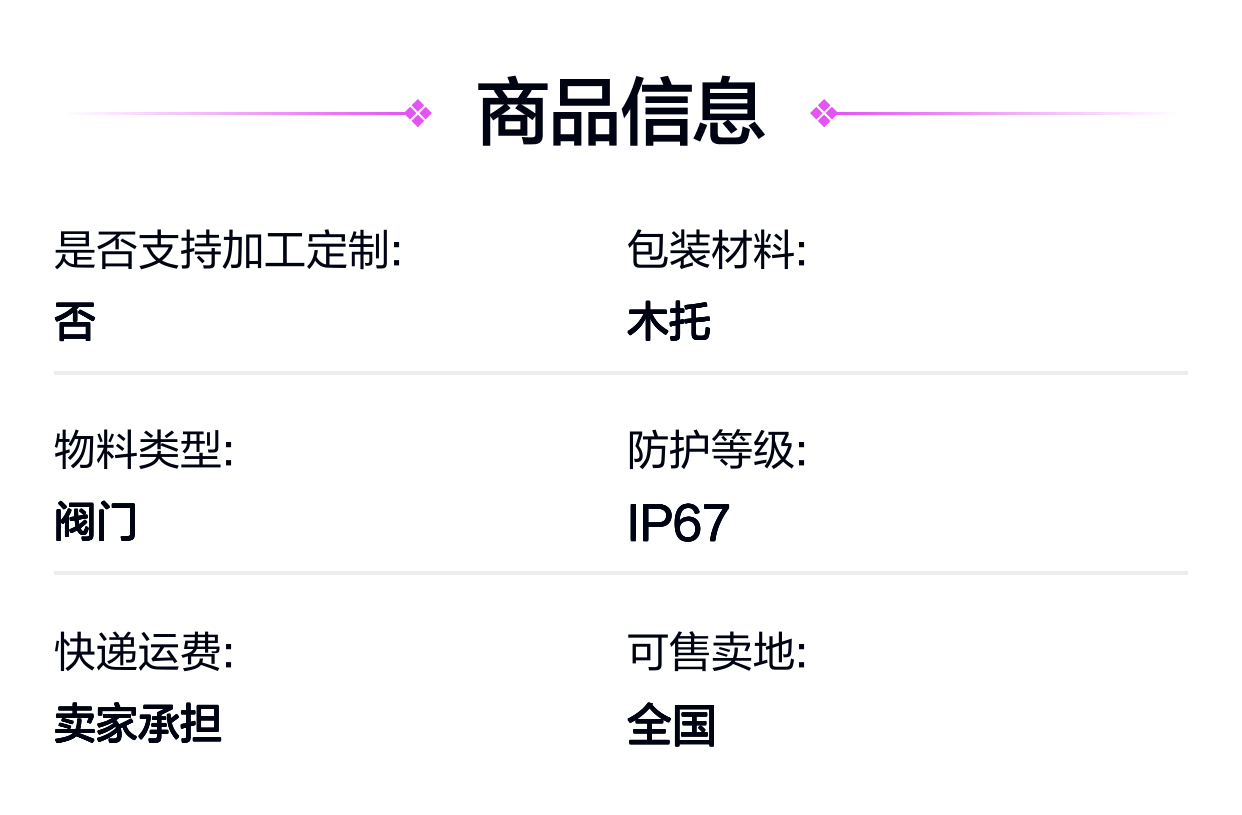Screen dimensions: 1242x815
Task: Select the 防护等级 label
Action: coord(717,451)
